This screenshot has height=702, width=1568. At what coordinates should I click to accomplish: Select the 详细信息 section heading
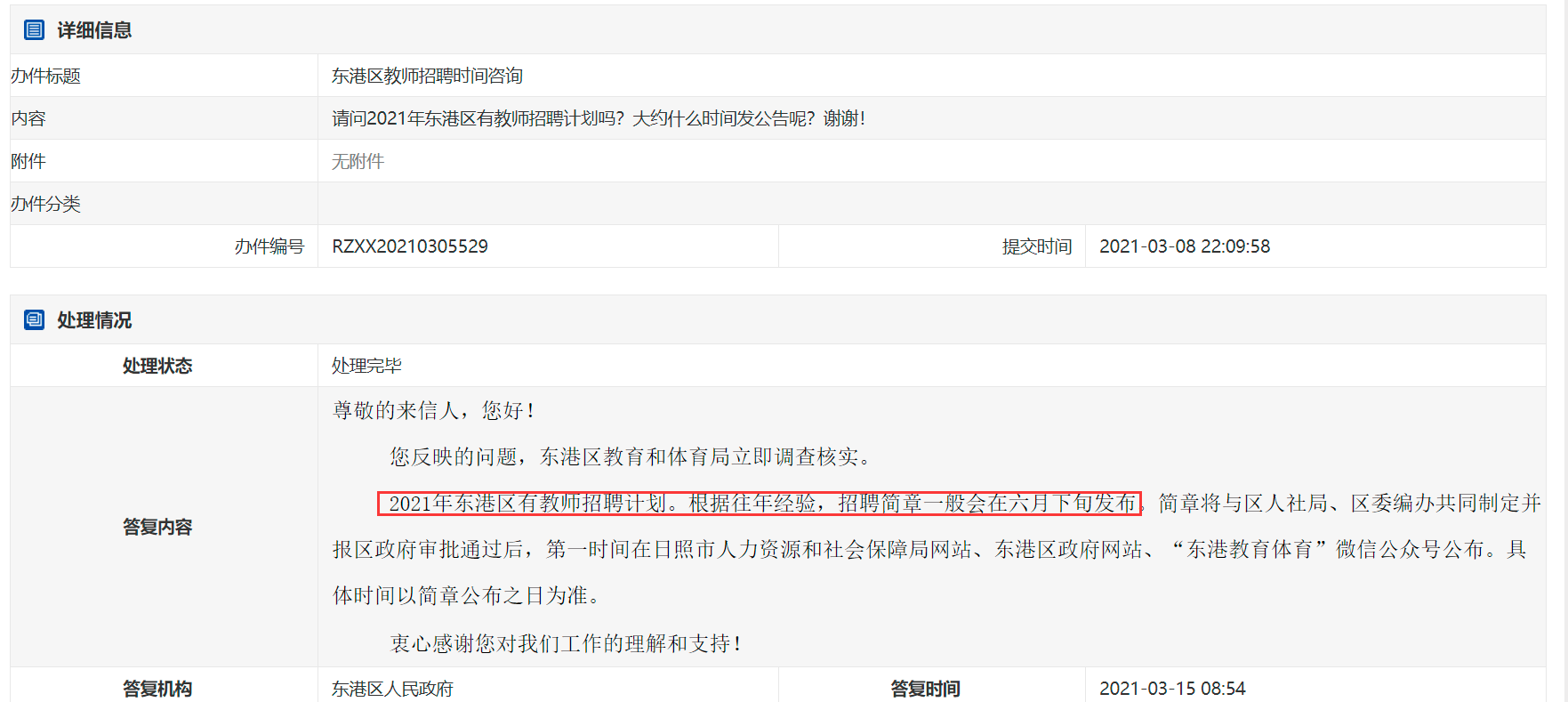94,30
